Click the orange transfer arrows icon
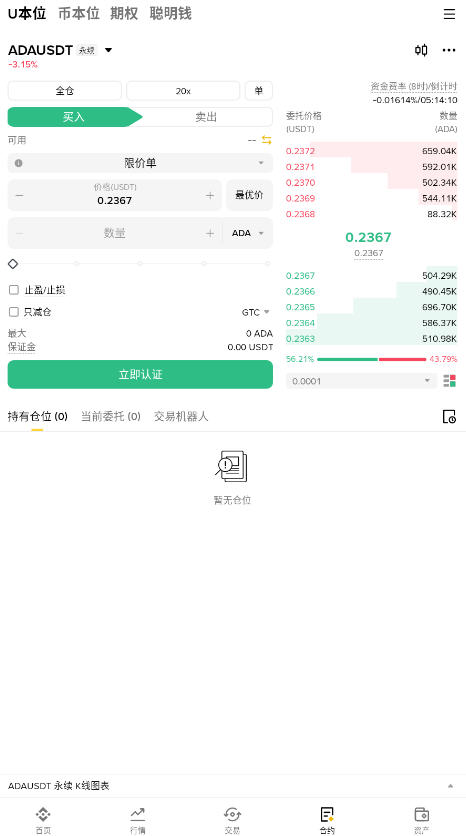This screenshot has width=466, height=836. tap(267, 140)
